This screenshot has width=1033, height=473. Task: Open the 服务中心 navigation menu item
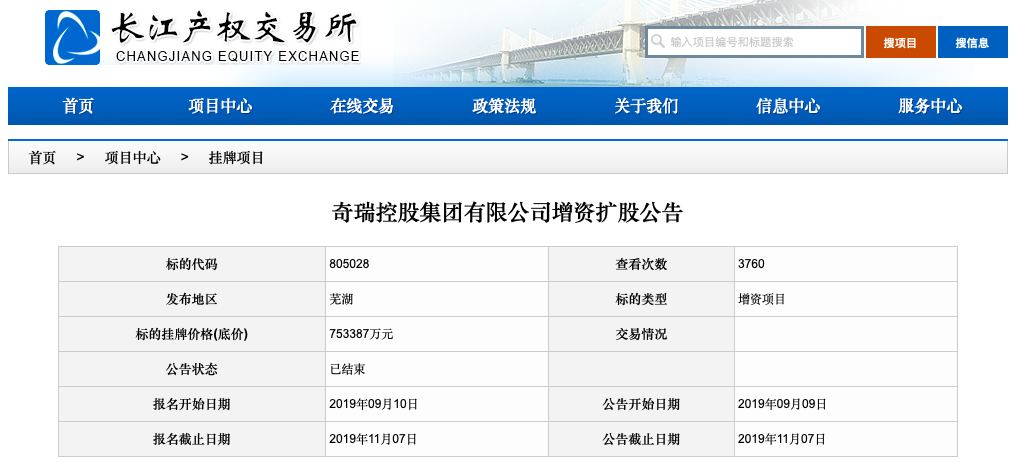[930, 106]
